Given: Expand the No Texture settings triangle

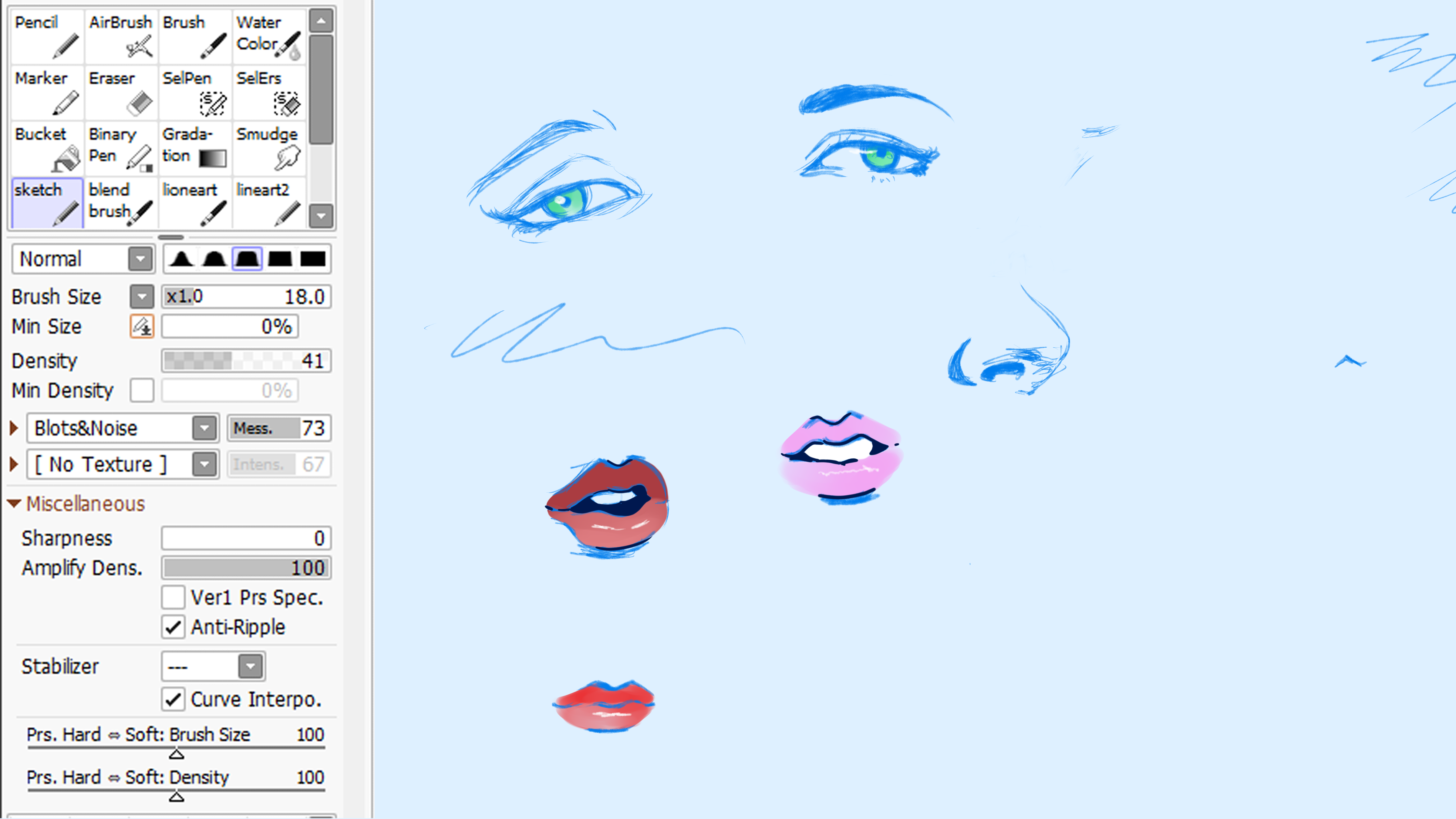Looking at the screenshot, I should [x=14, y=465].
